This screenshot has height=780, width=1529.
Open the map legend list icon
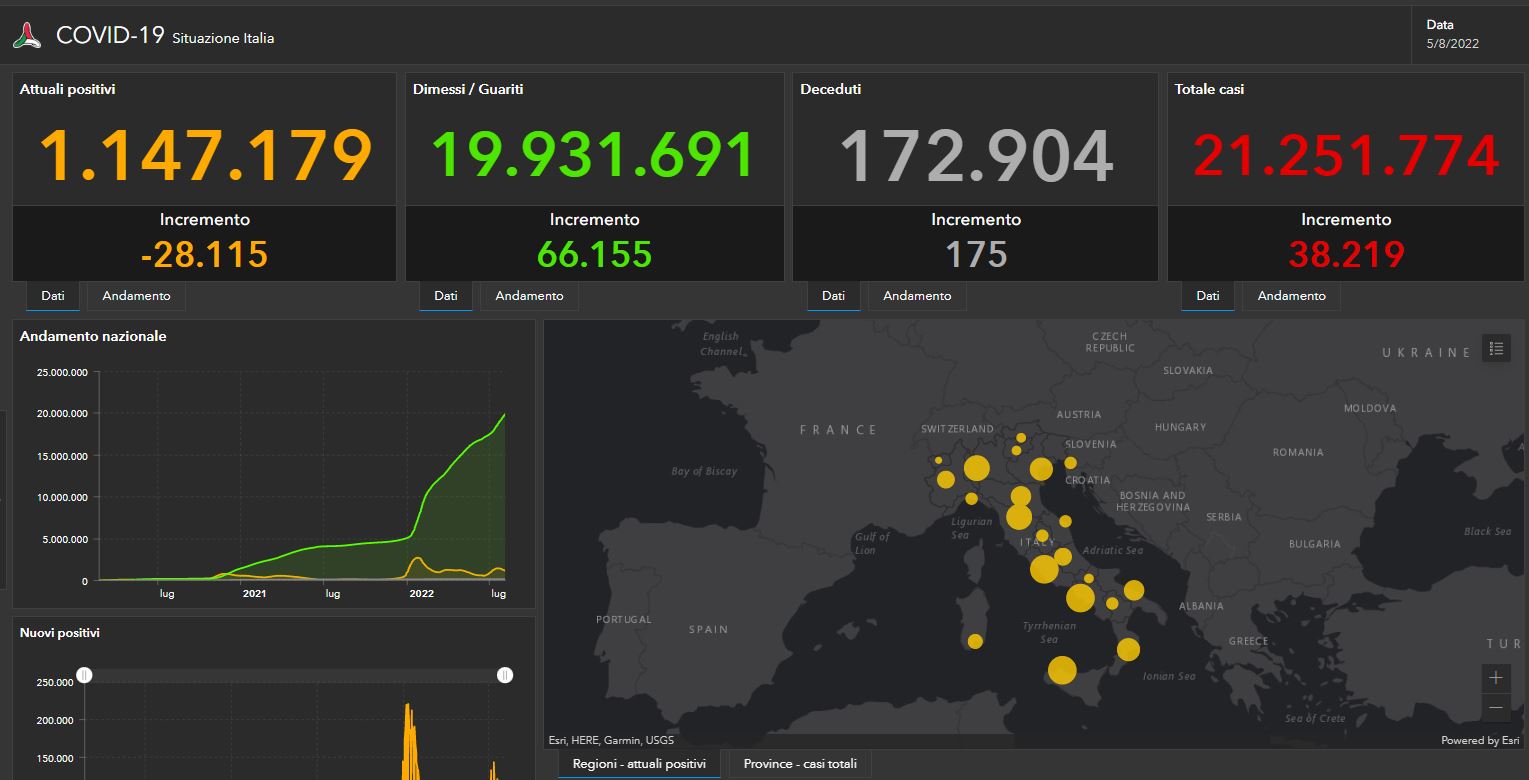(x=1496, y=348)
